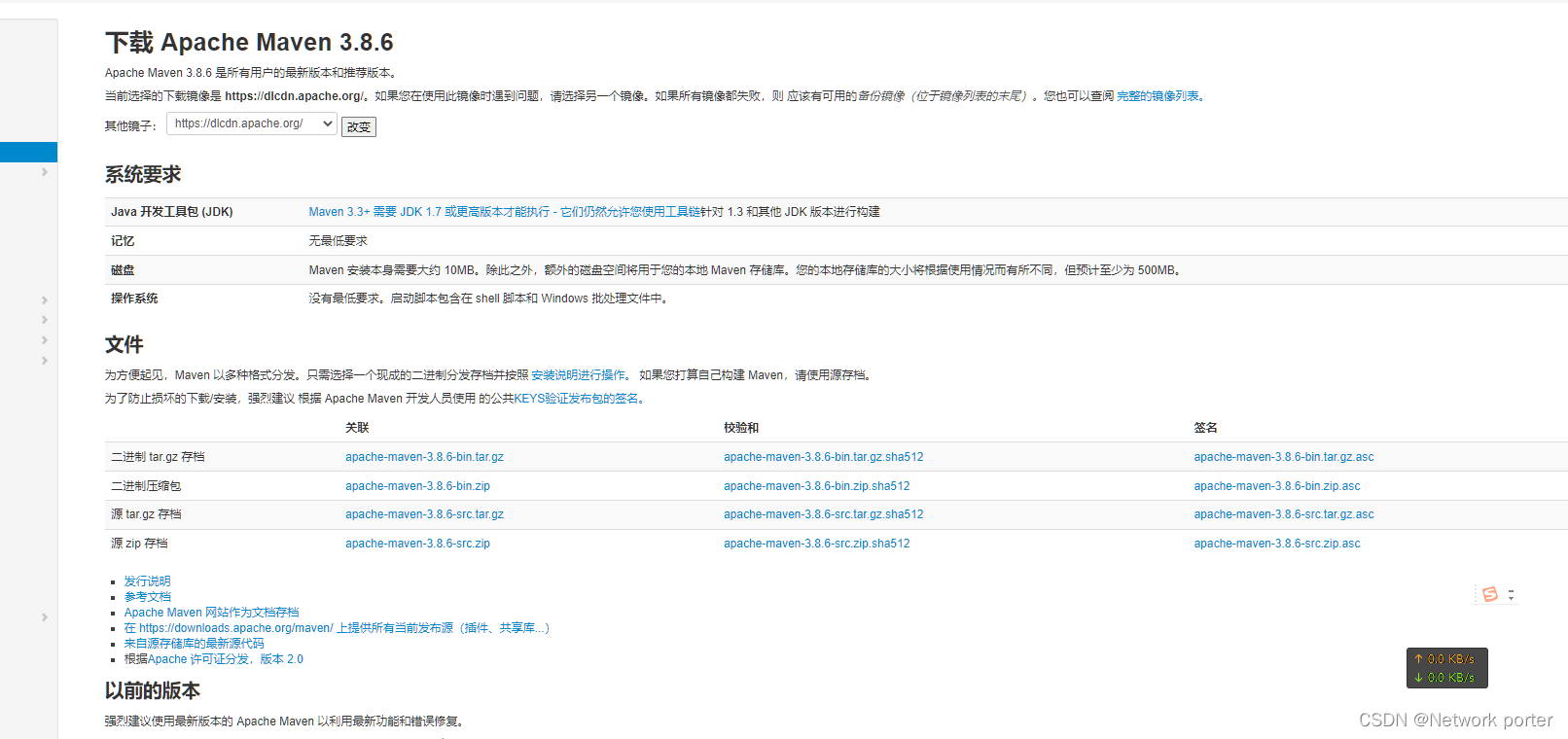Open the KEYS验证发布包的签名 link
1568x739 pixels.
click(x=576, y=399)
